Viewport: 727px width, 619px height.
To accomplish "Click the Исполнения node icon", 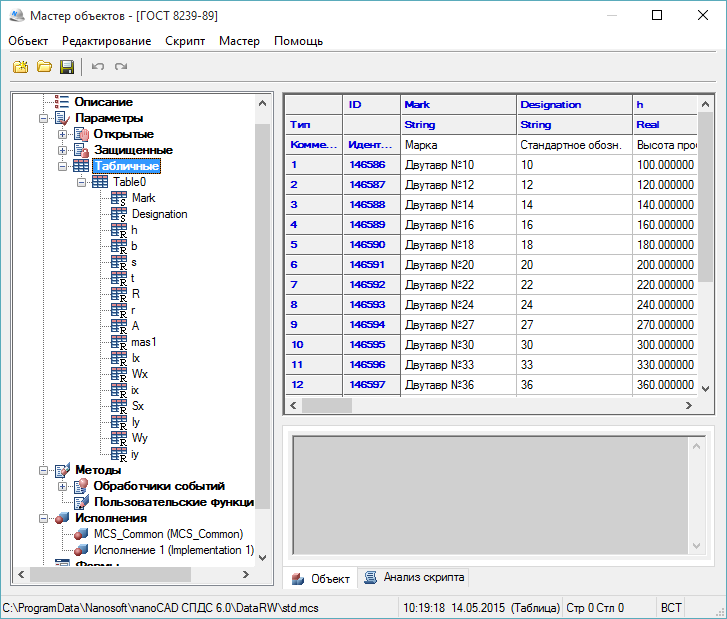I will [x=62, y=518].
